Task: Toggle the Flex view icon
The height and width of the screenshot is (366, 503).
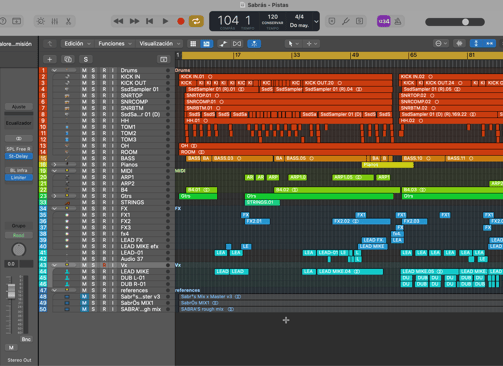Action: click(237, 44)
